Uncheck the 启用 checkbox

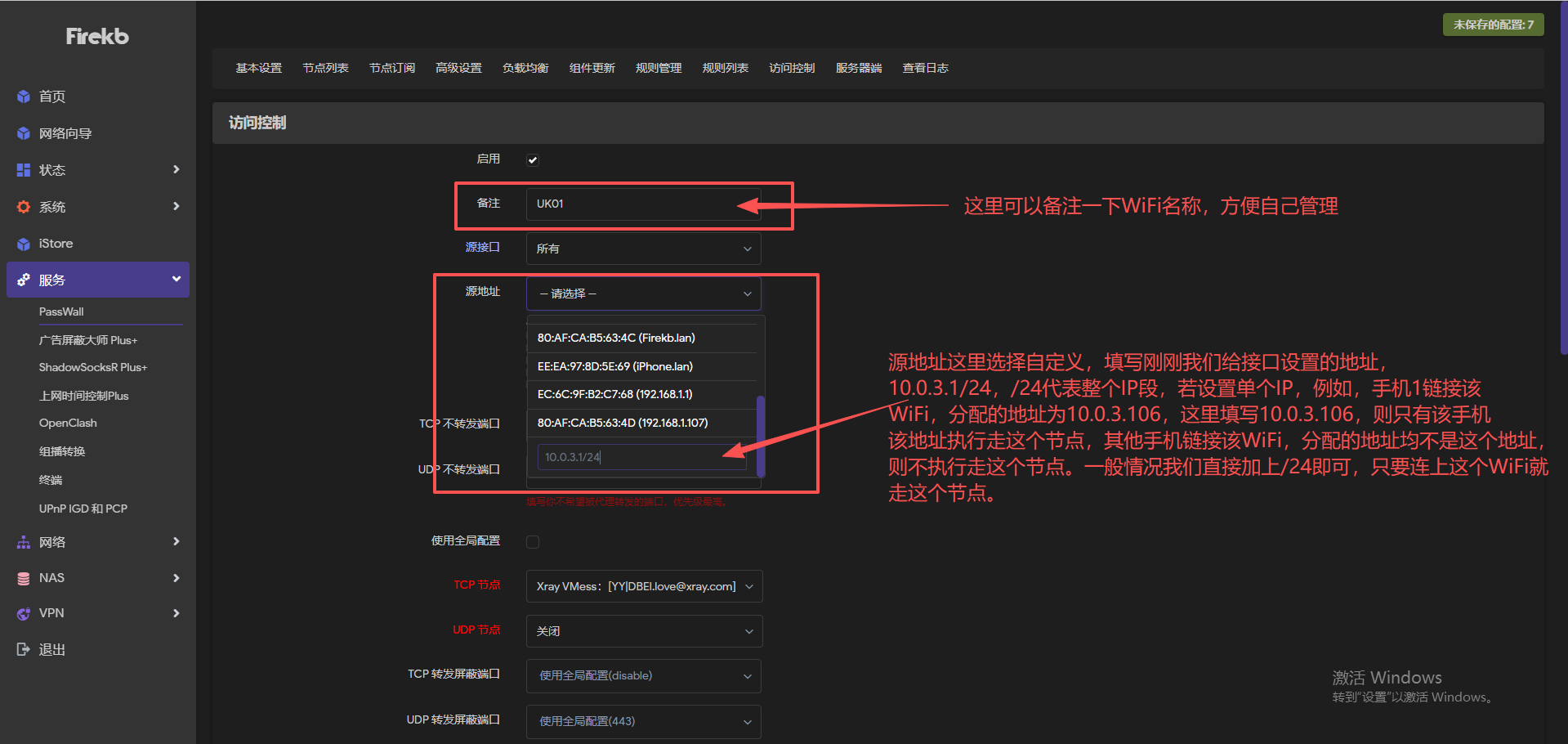(x=533, y=160)
